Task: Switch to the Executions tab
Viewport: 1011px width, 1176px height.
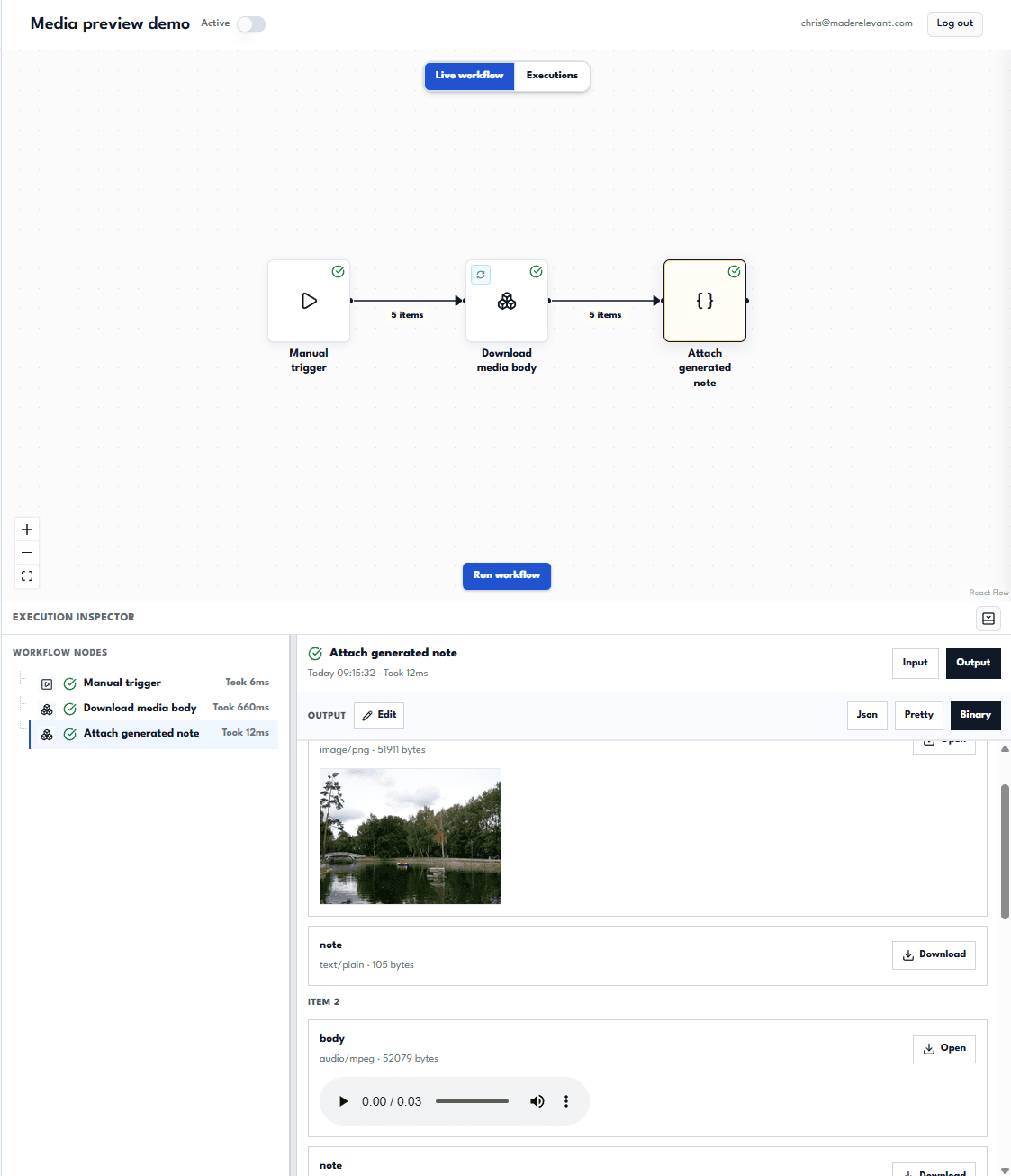Action: tap(551, 76)
